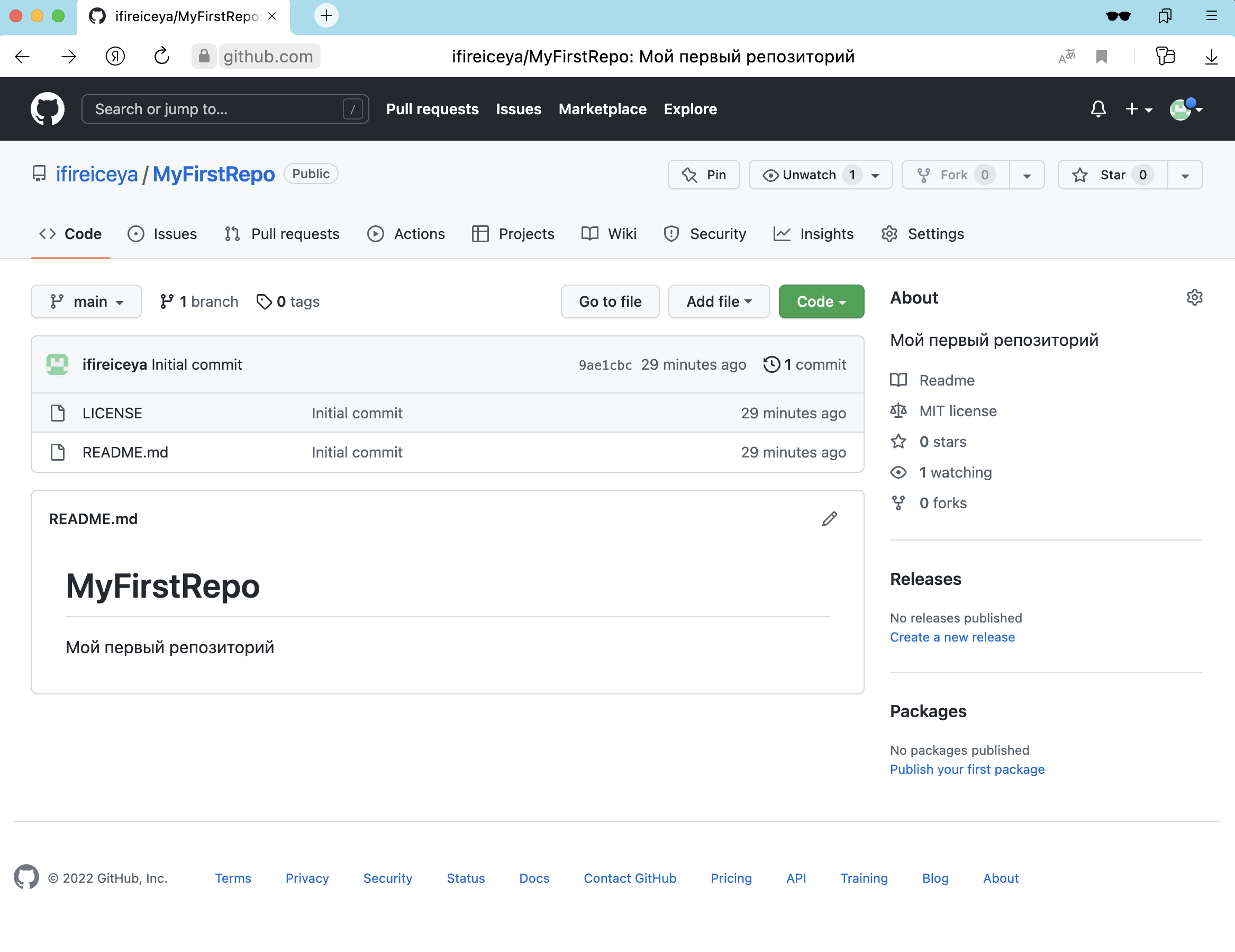Reload the page with the refresh icon
The image size is (1235, 952).
pos(162,57)
